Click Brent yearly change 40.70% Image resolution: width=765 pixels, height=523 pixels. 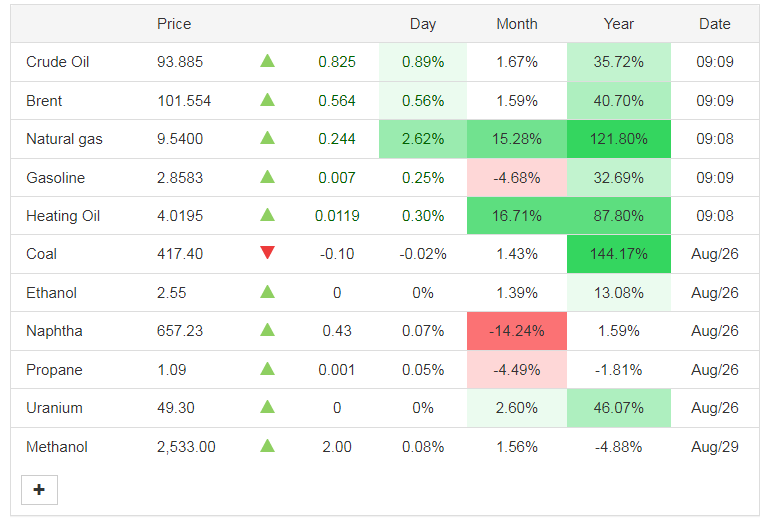[619, 101]
